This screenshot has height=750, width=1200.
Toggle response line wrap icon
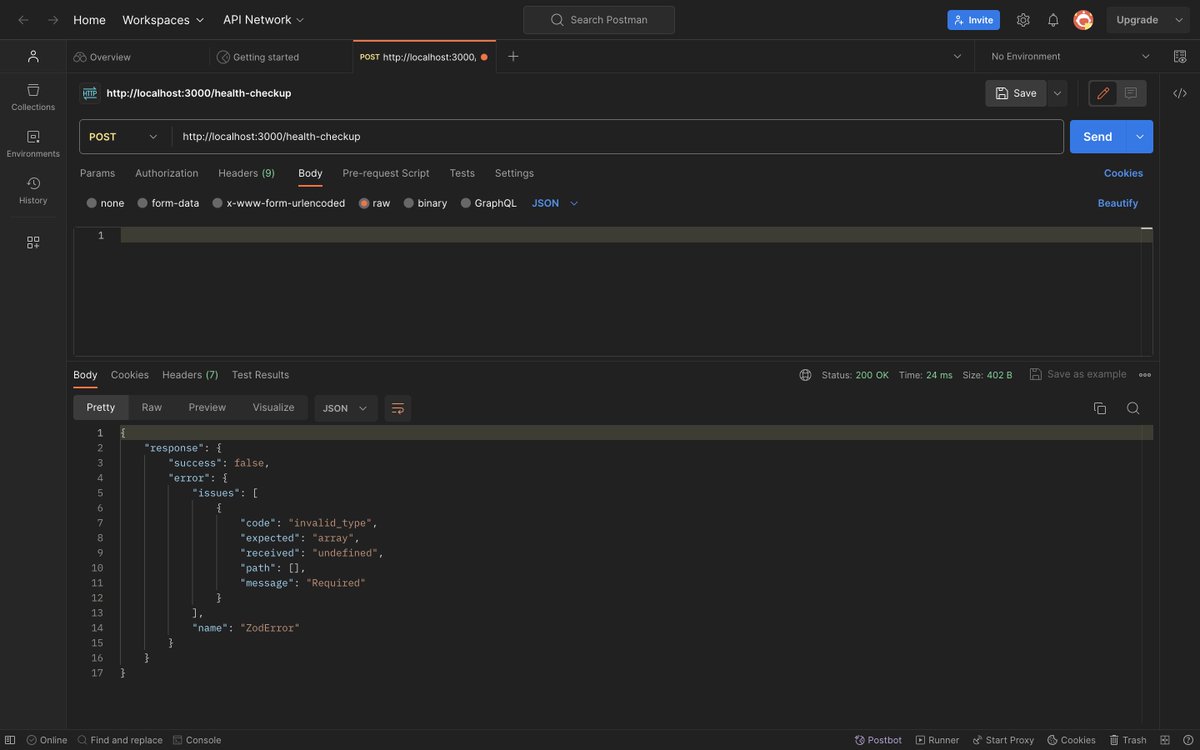pos(398,408)
